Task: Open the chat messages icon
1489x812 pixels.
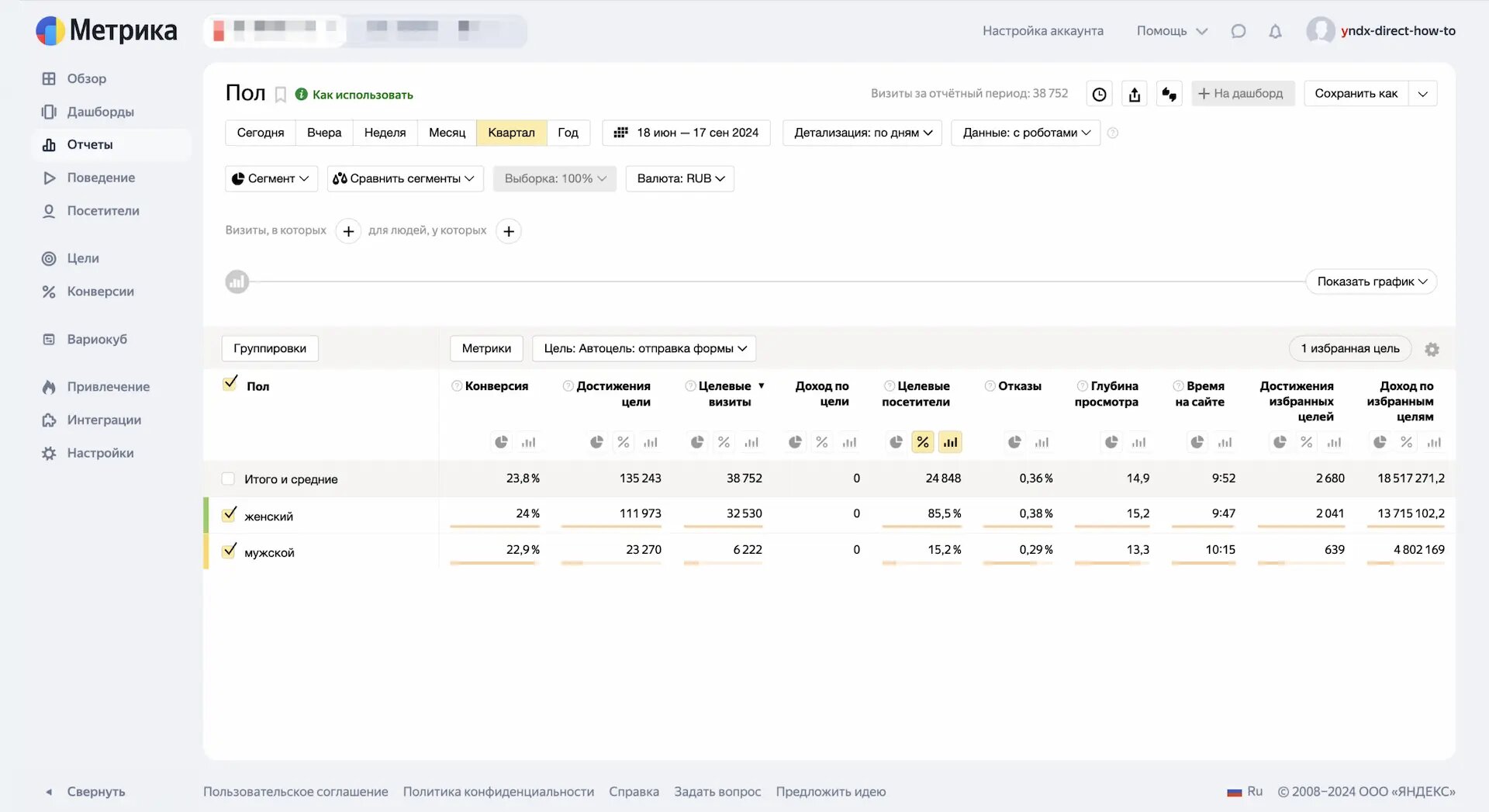Action: 1239,32
